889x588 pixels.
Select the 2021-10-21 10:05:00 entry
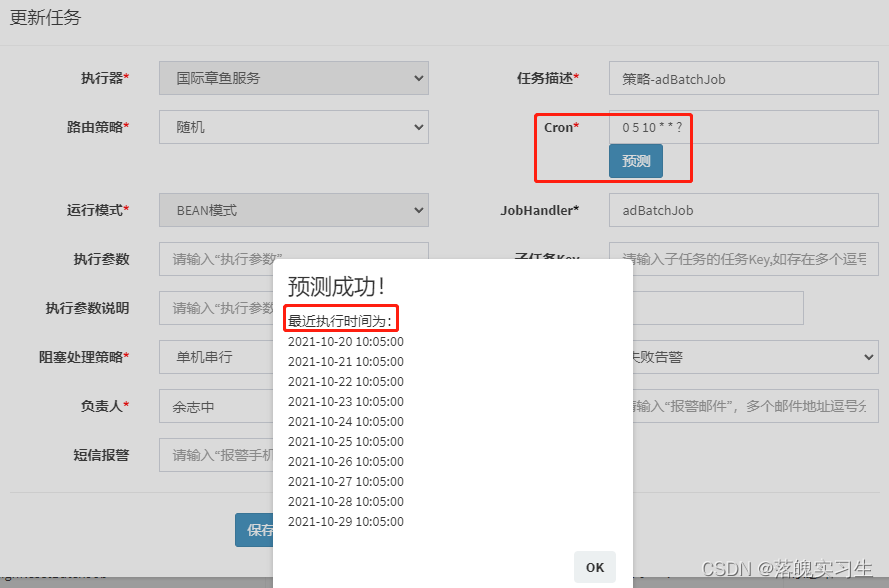tap(346, 362)
